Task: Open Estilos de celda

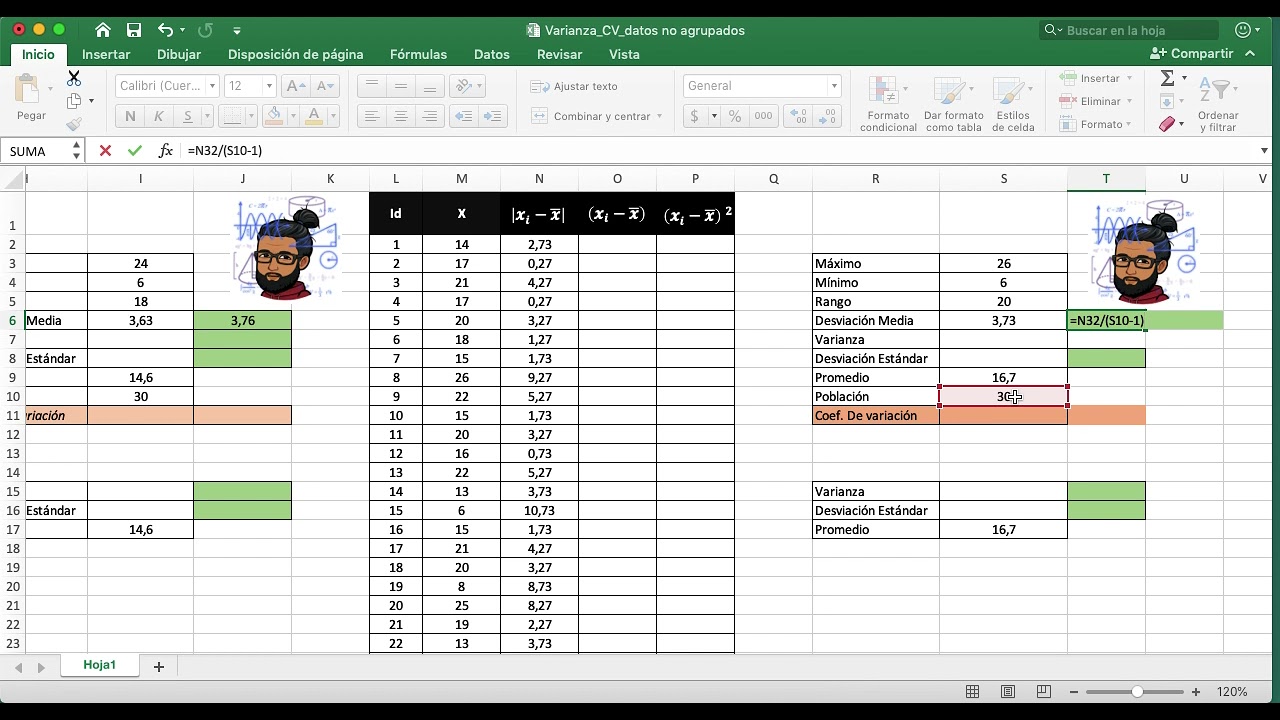Action: pos(1014,104)
